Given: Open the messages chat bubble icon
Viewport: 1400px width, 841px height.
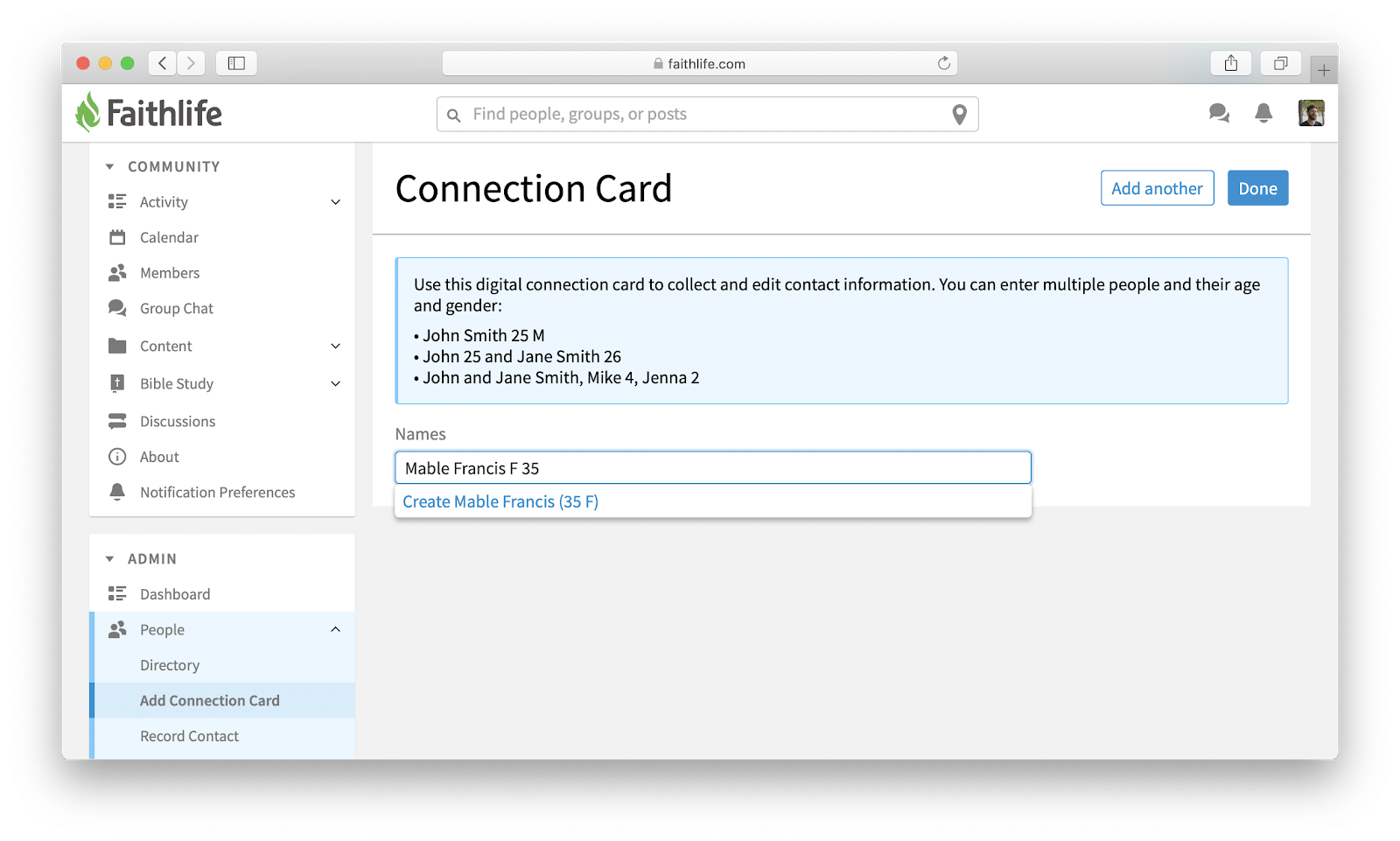Looking at the screenshot, I should click(1219, 113).
